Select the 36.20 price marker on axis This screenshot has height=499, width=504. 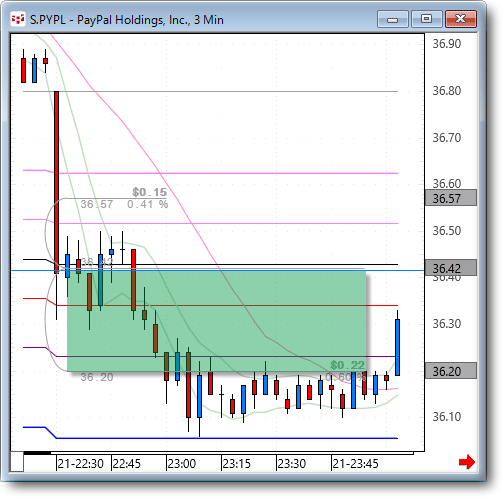click(451, 371)
